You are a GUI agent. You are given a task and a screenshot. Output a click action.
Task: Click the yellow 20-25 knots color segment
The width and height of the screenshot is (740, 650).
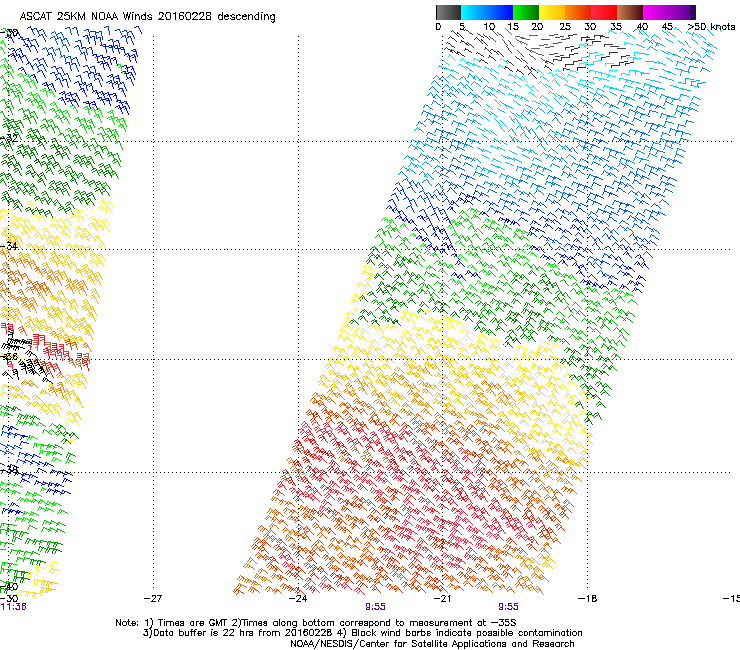click(552, 12)
